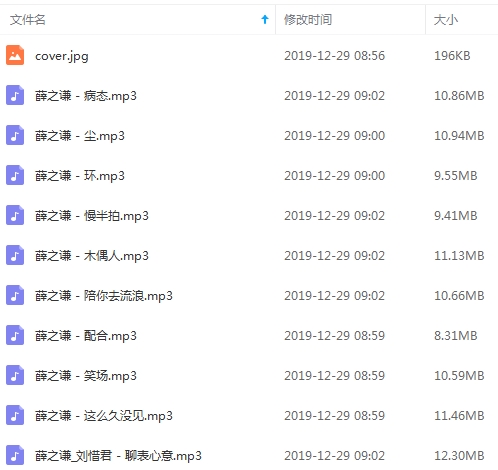
Task: Click the size value 11.46MB
Action: click(459, 416)
